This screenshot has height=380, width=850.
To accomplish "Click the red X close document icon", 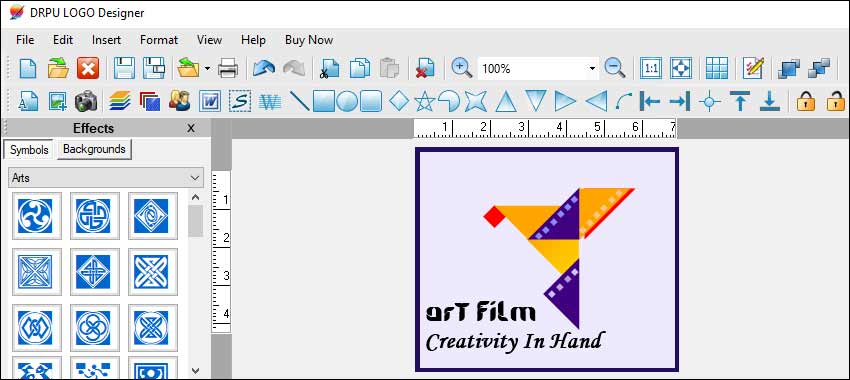I will pyautogui.click(x=88, y=69).
